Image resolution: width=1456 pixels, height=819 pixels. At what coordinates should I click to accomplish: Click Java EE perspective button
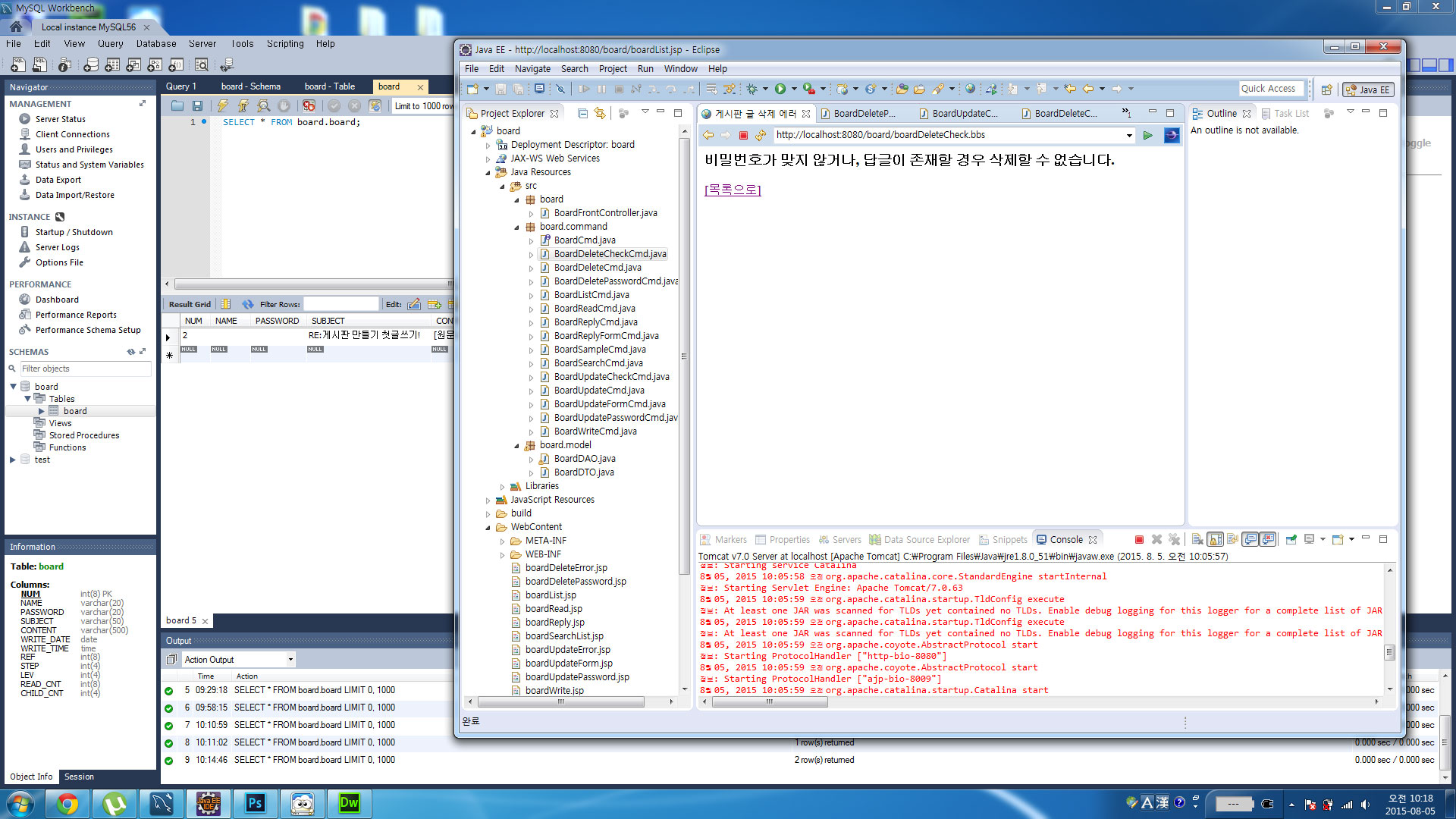[x=1368, y=89]
